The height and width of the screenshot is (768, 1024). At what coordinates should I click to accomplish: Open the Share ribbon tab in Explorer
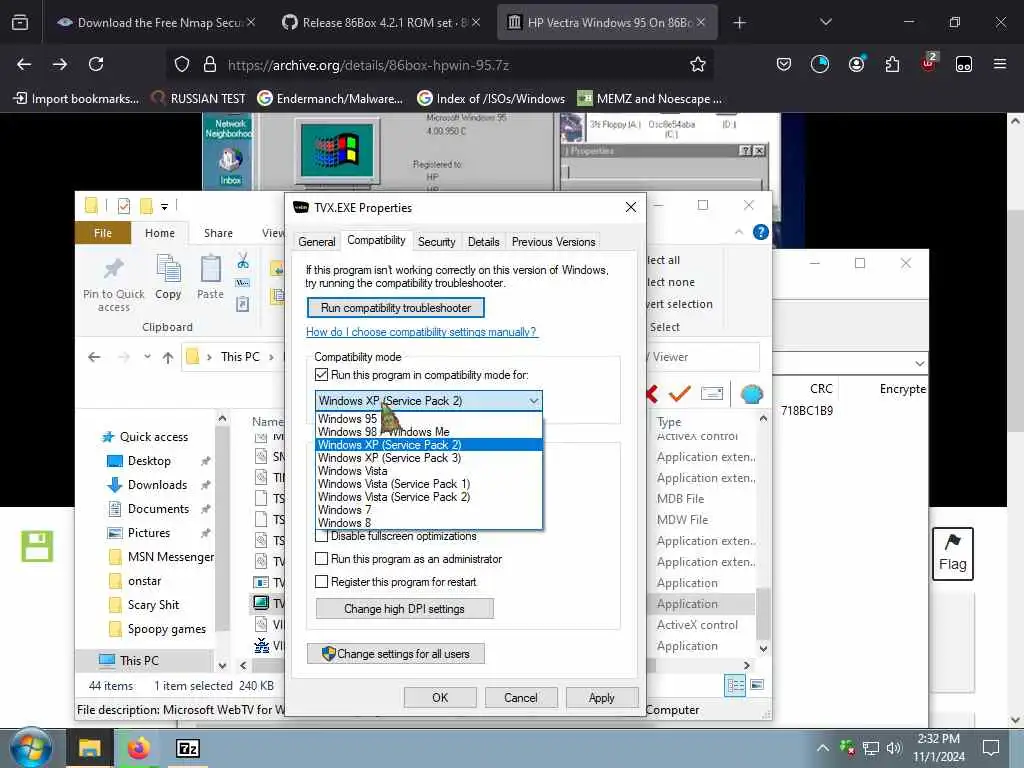coord(218,233)
